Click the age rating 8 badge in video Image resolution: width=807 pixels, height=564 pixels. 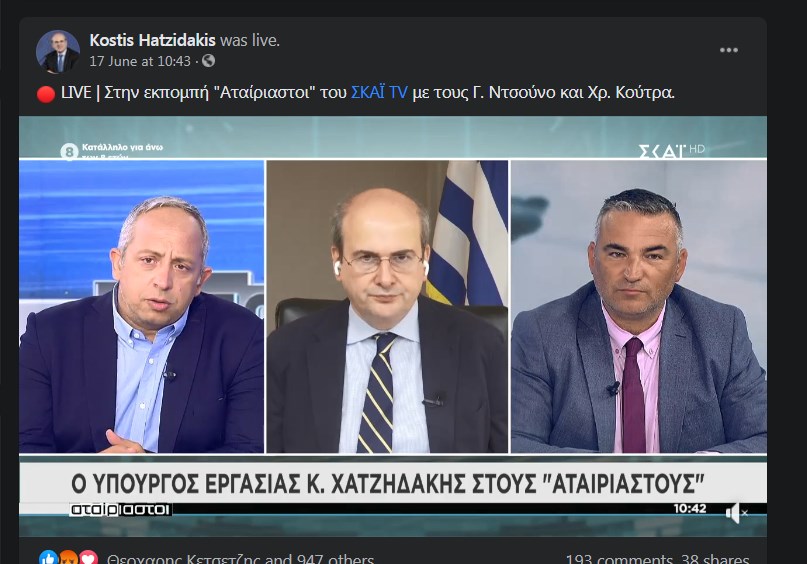tap(69, 151)
